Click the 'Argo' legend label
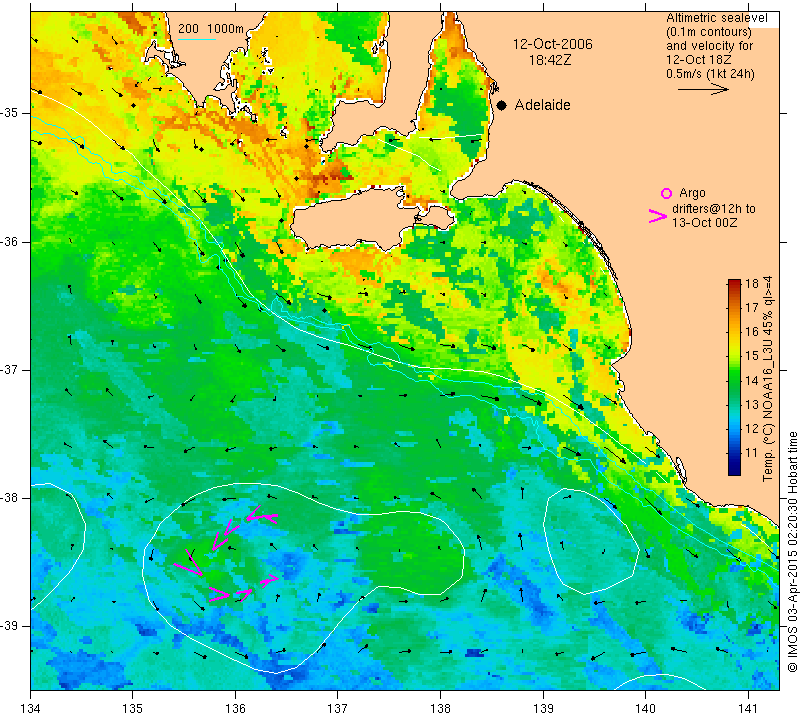Viewport: 800px width, 720px height. point(692,193)
